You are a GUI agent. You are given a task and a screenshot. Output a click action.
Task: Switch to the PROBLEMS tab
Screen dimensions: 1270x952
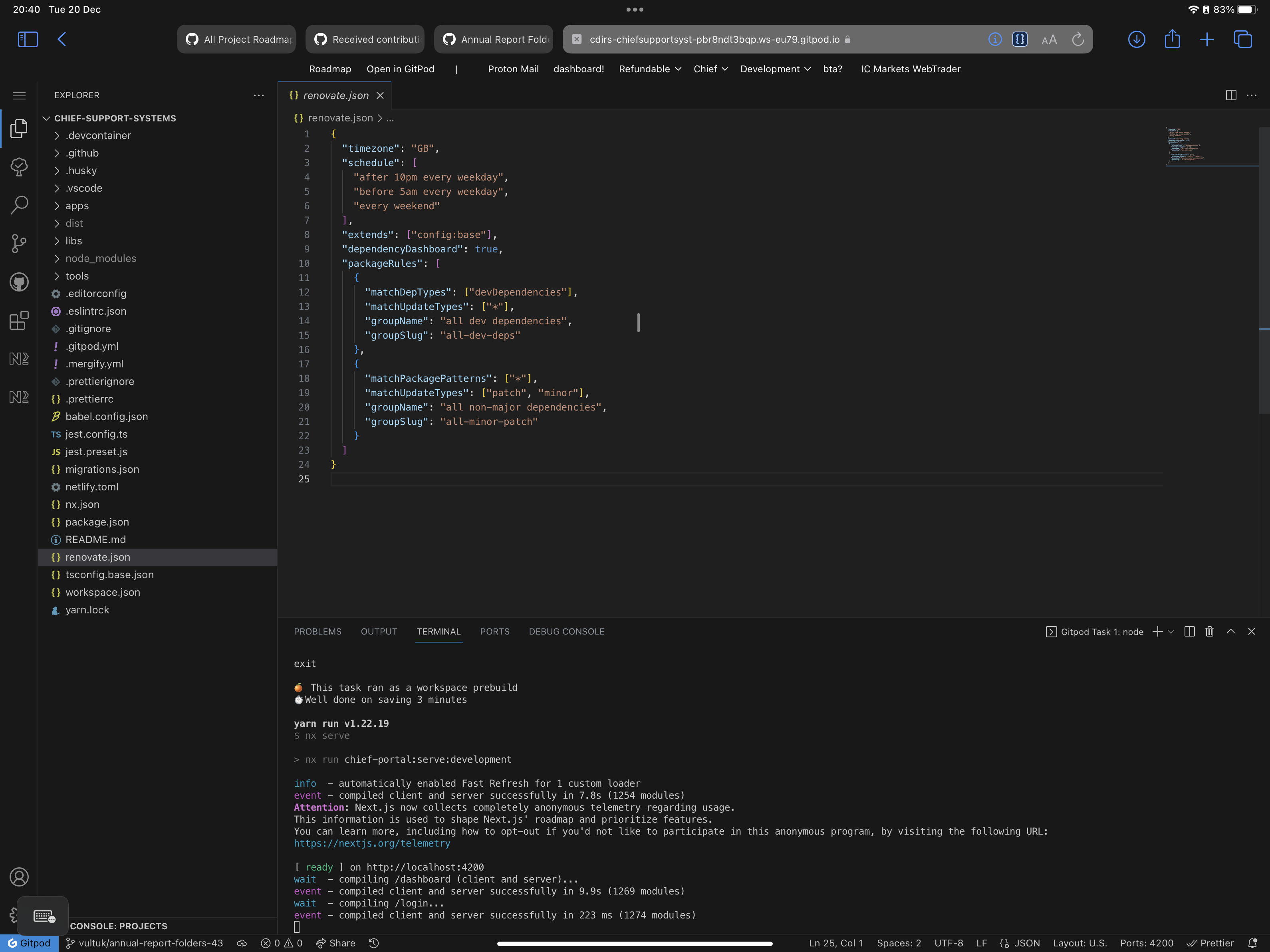point(317,632)
